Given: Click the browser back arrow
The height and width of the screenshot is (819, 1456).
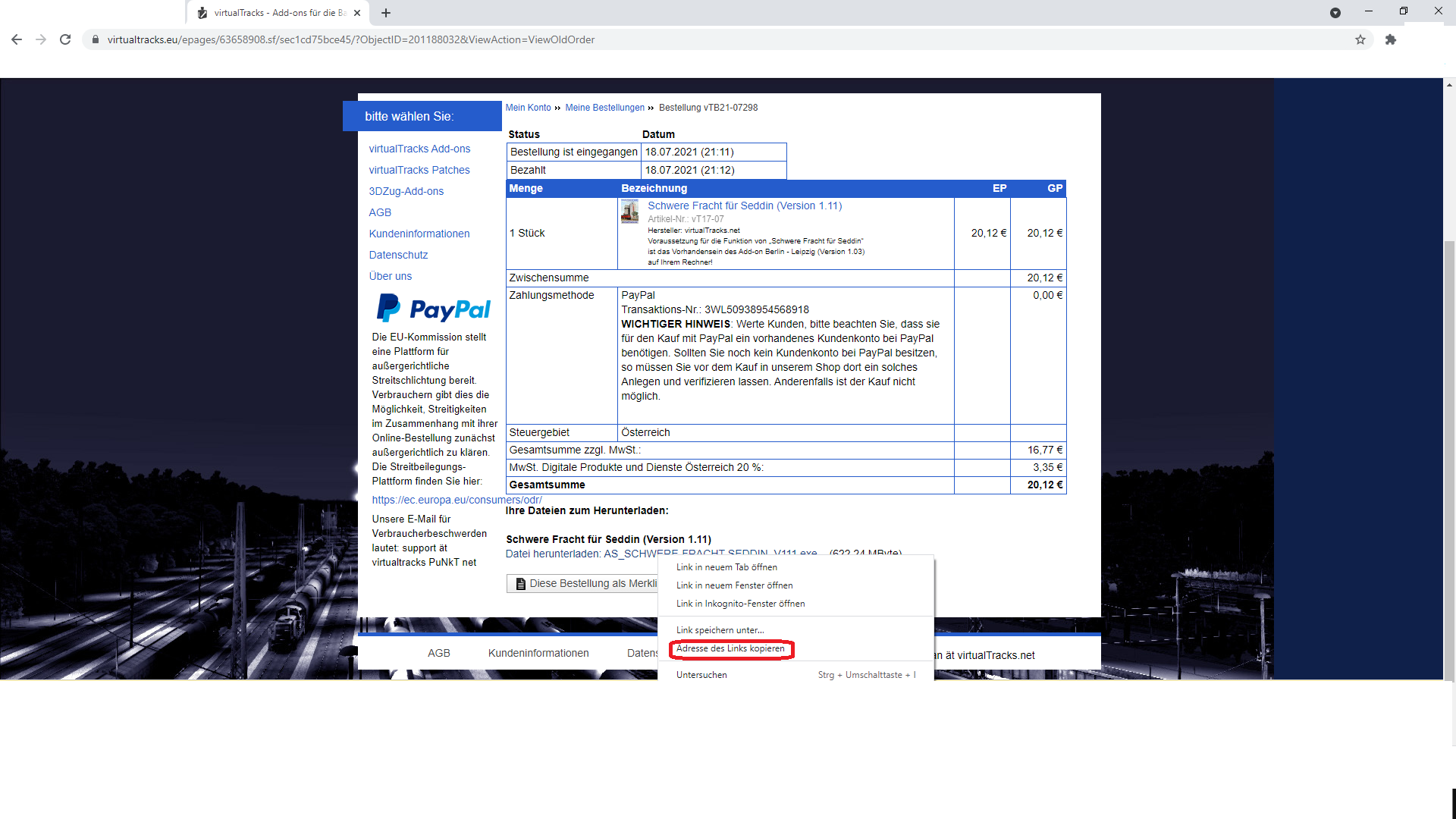Looking at the screenshot, I should pos(17,39).
